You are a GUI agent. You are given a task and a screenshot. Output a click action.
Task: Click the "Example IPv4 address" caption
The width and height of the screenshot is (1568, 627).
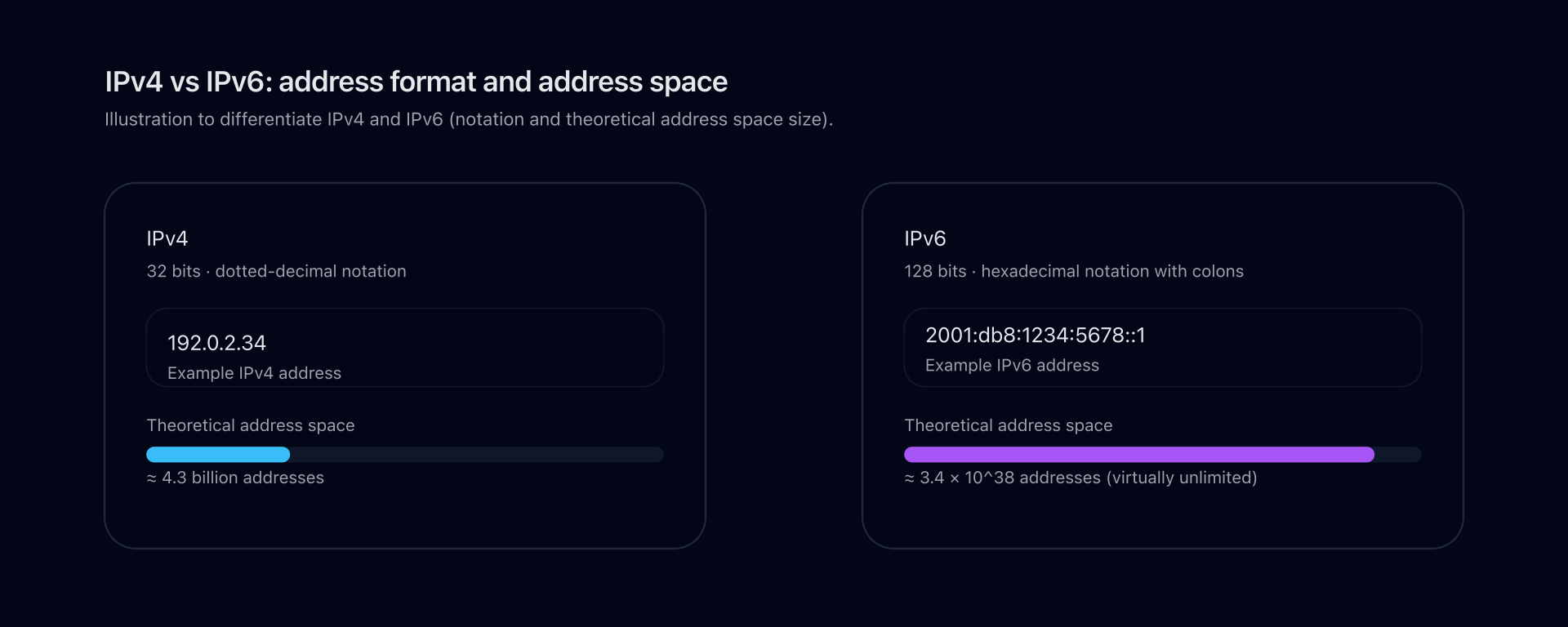coord(254,373)
